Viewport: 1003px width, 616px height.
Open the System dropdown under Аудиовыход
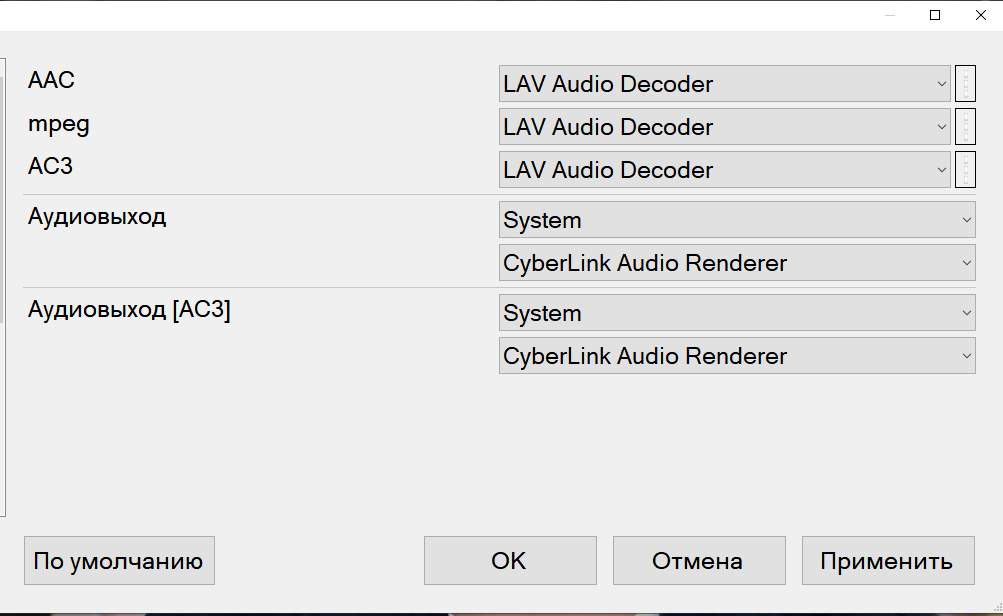pyautogui.click(x=737, y=220)
